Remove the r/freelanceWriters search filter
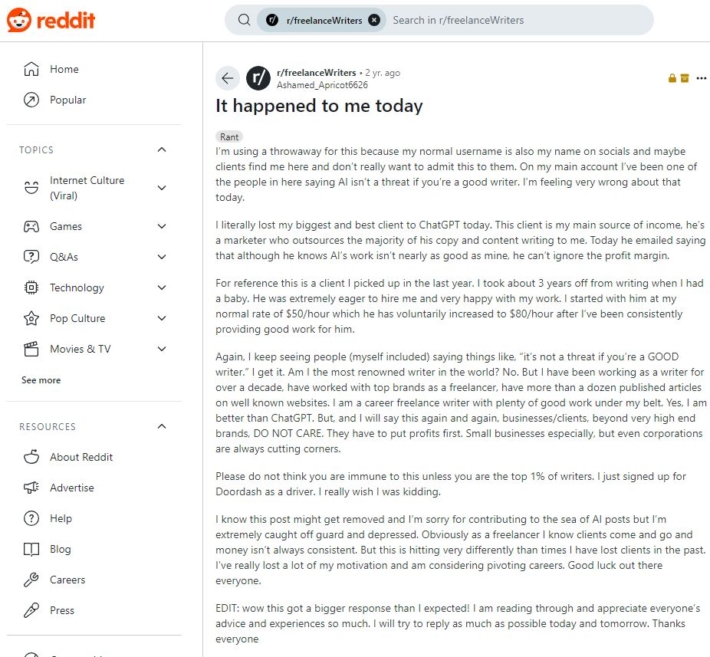This screenshot has height=657, width=710. point(374,20)
